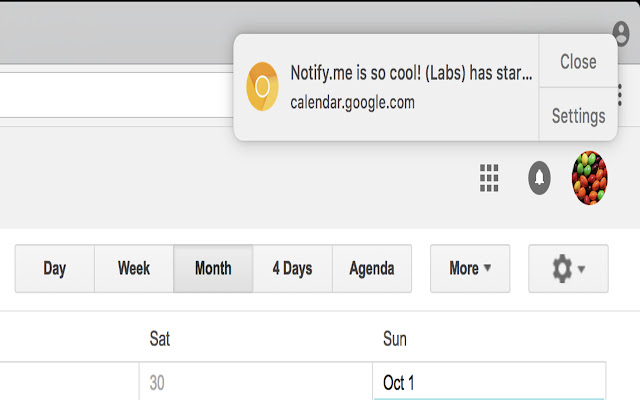Open notification Settings button
This screenshot has width=640, height=400.
tap(578, 115)
